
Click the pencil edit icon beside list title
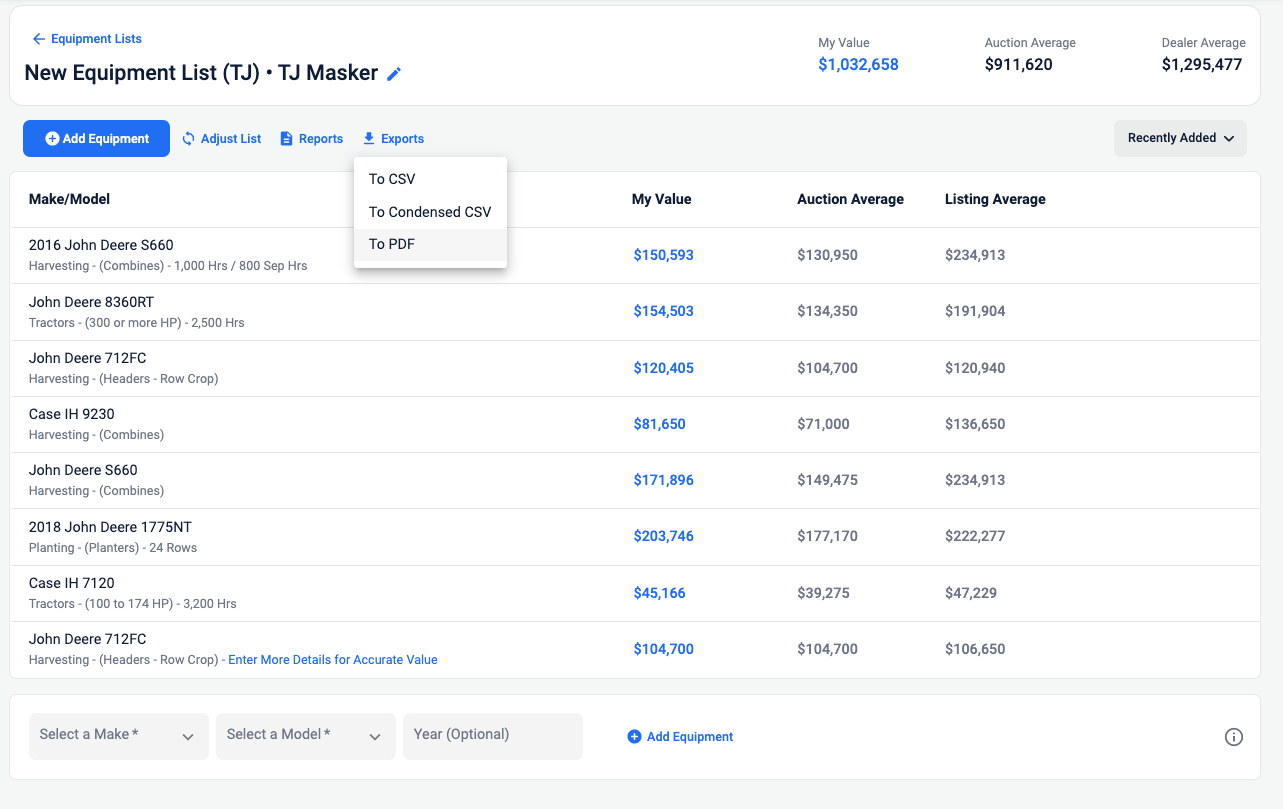(x=394, y=74)
